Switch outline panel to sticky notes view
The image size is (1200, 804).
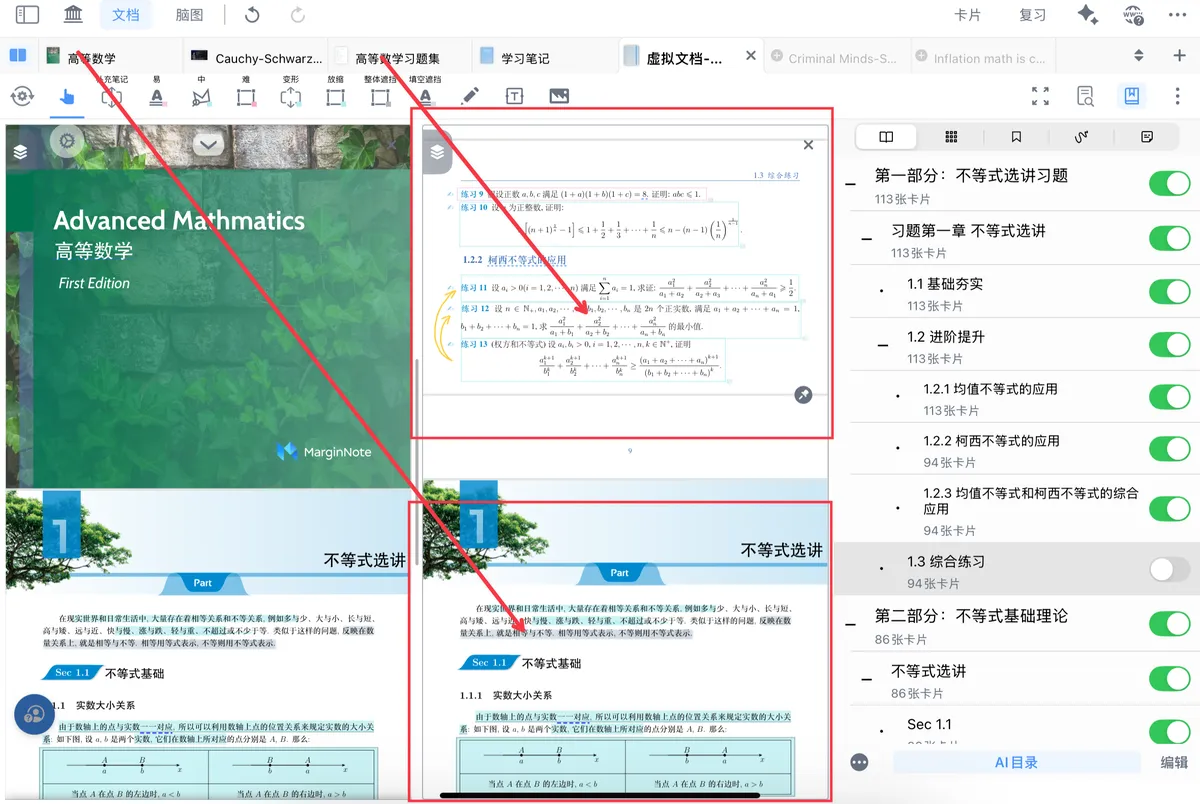click(1147, 136)
